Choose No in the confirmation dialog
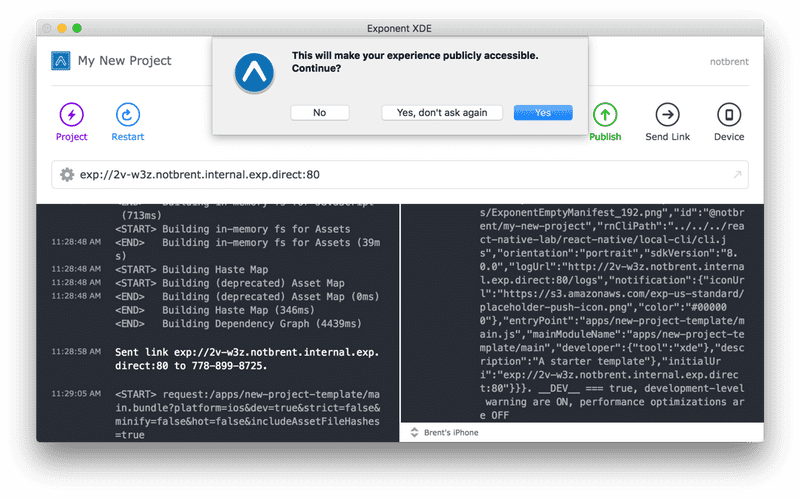Screen dimensions: 800x498 320,112
